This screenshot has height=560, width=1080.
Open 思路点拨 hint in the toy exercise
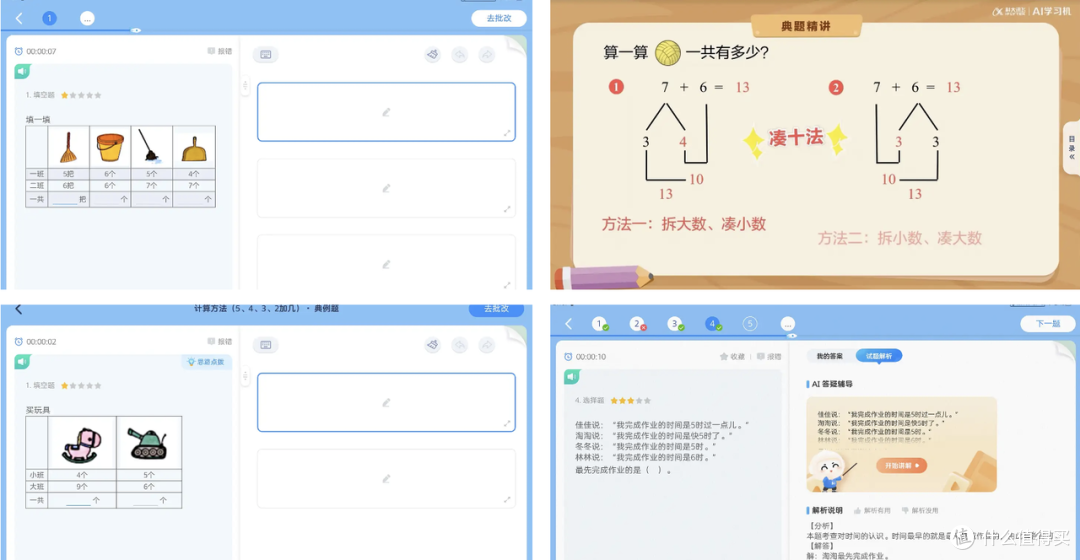207,362
